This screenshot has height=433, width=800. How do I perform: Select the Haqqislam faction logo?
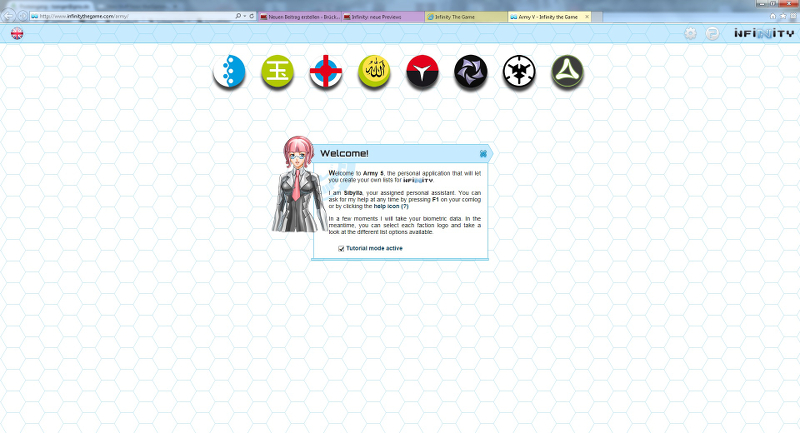[374, 71]
